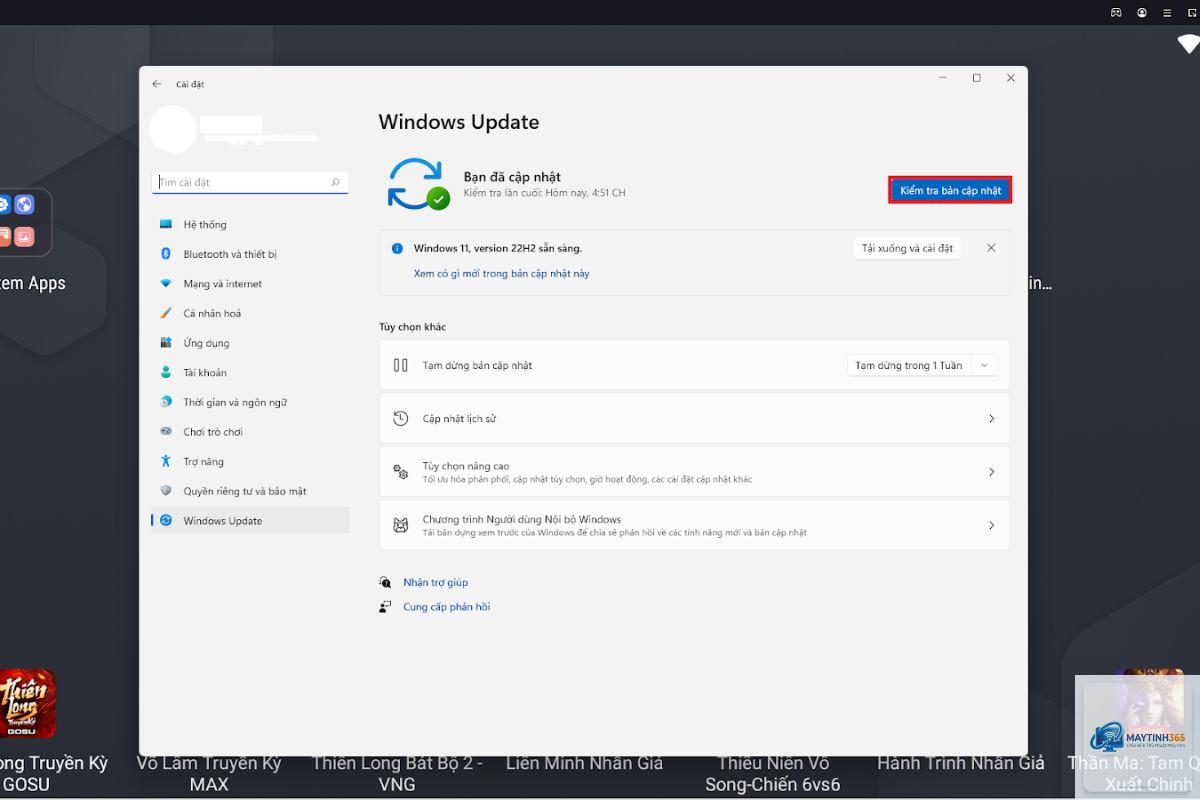Click Tùy chọn nâng cao title text

point(466,466)
